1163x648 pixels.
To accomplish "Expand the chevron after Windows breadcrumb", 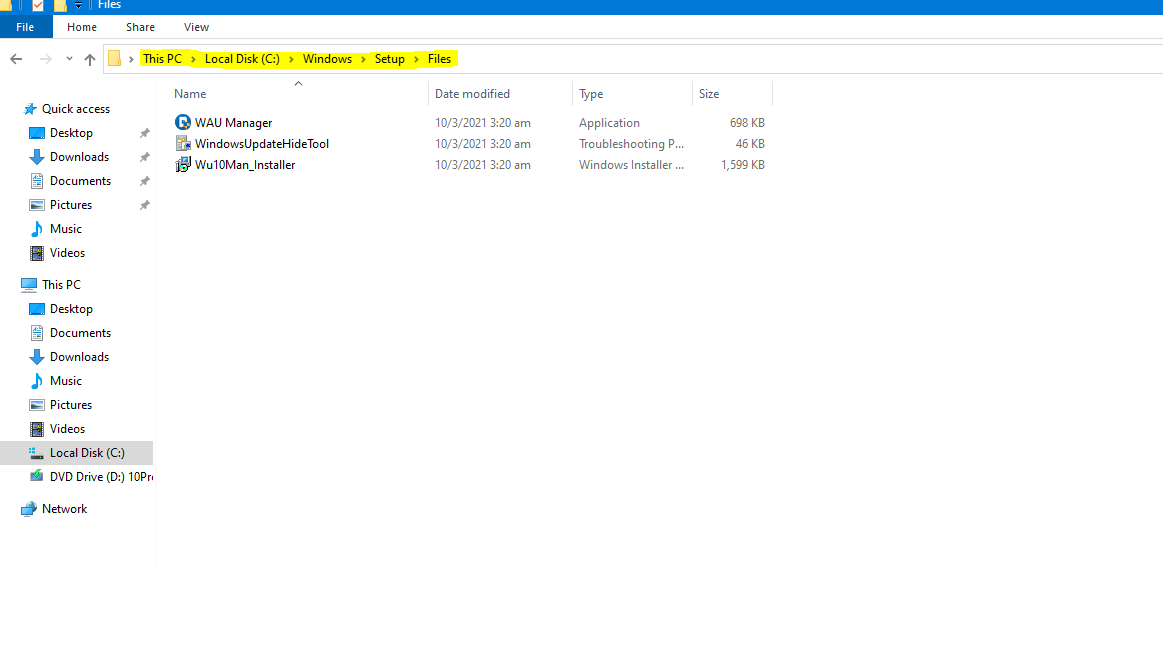I will pyautogui.click(x=363, y=59).
